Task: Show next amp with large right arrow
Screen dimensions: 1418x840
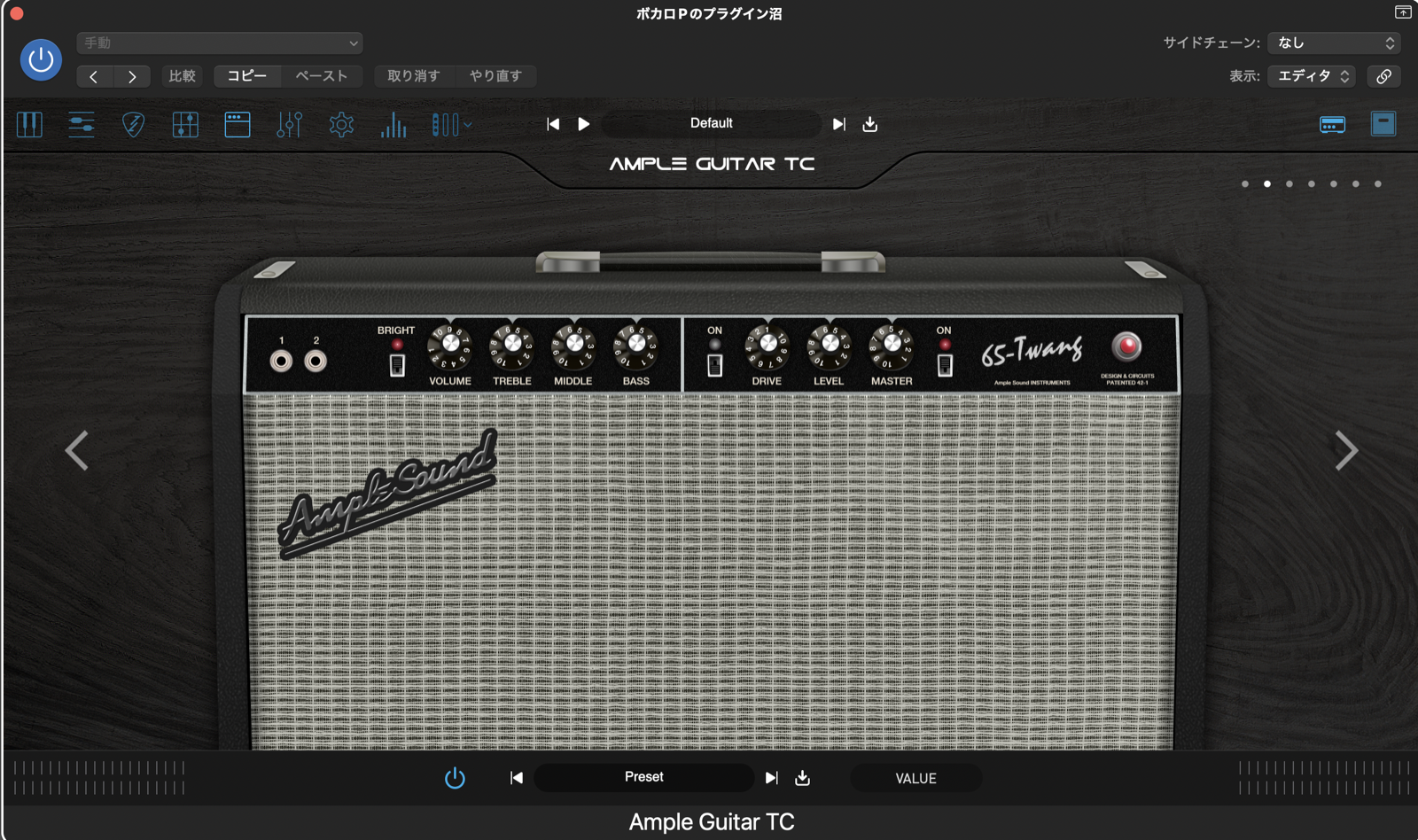Action: pyautogui.click(x=1346, y=450)
